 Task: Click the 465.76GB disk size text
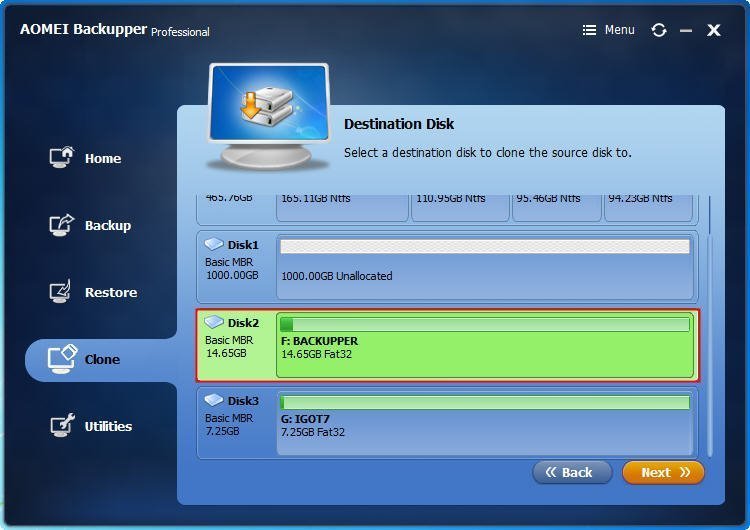coord(229,198)
